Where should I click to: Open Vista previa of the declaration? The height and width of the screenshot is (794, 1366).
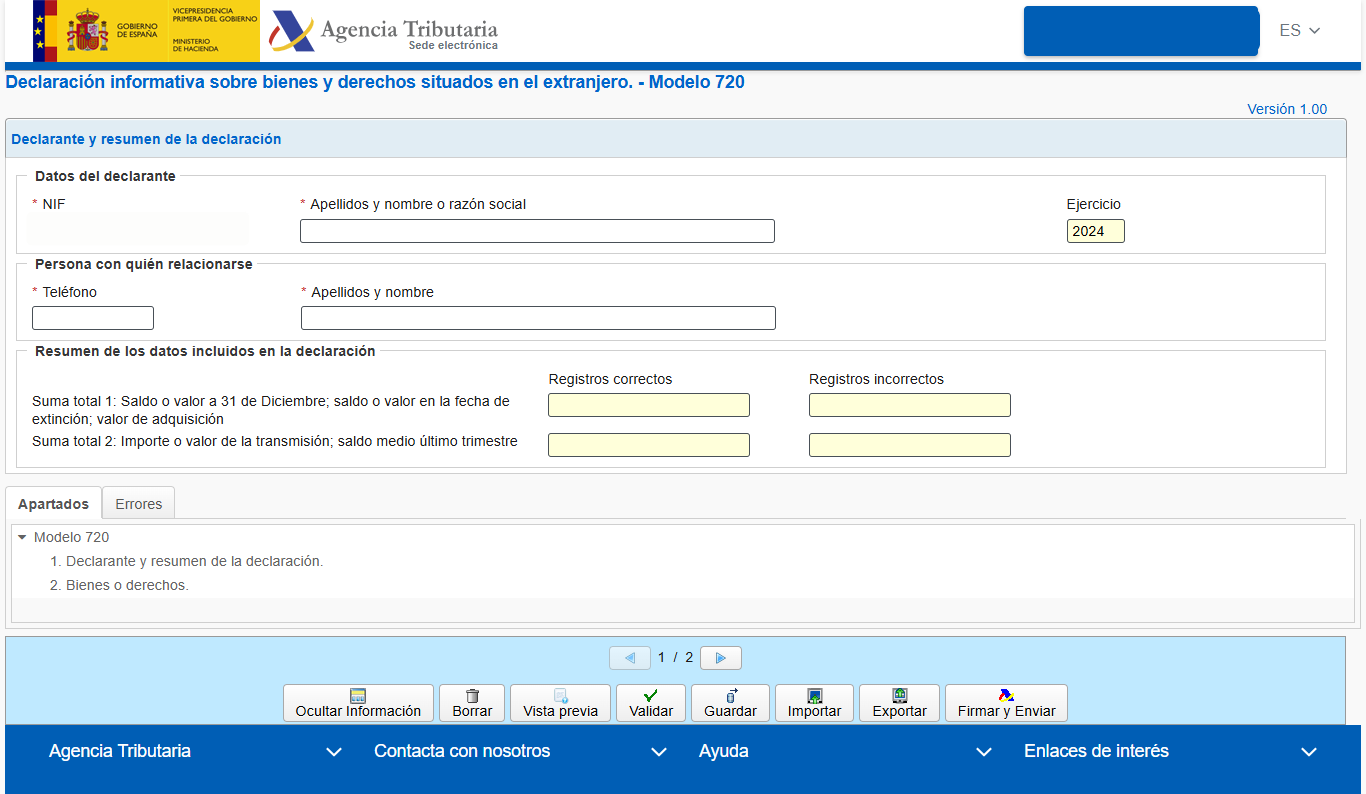[560, 703]
